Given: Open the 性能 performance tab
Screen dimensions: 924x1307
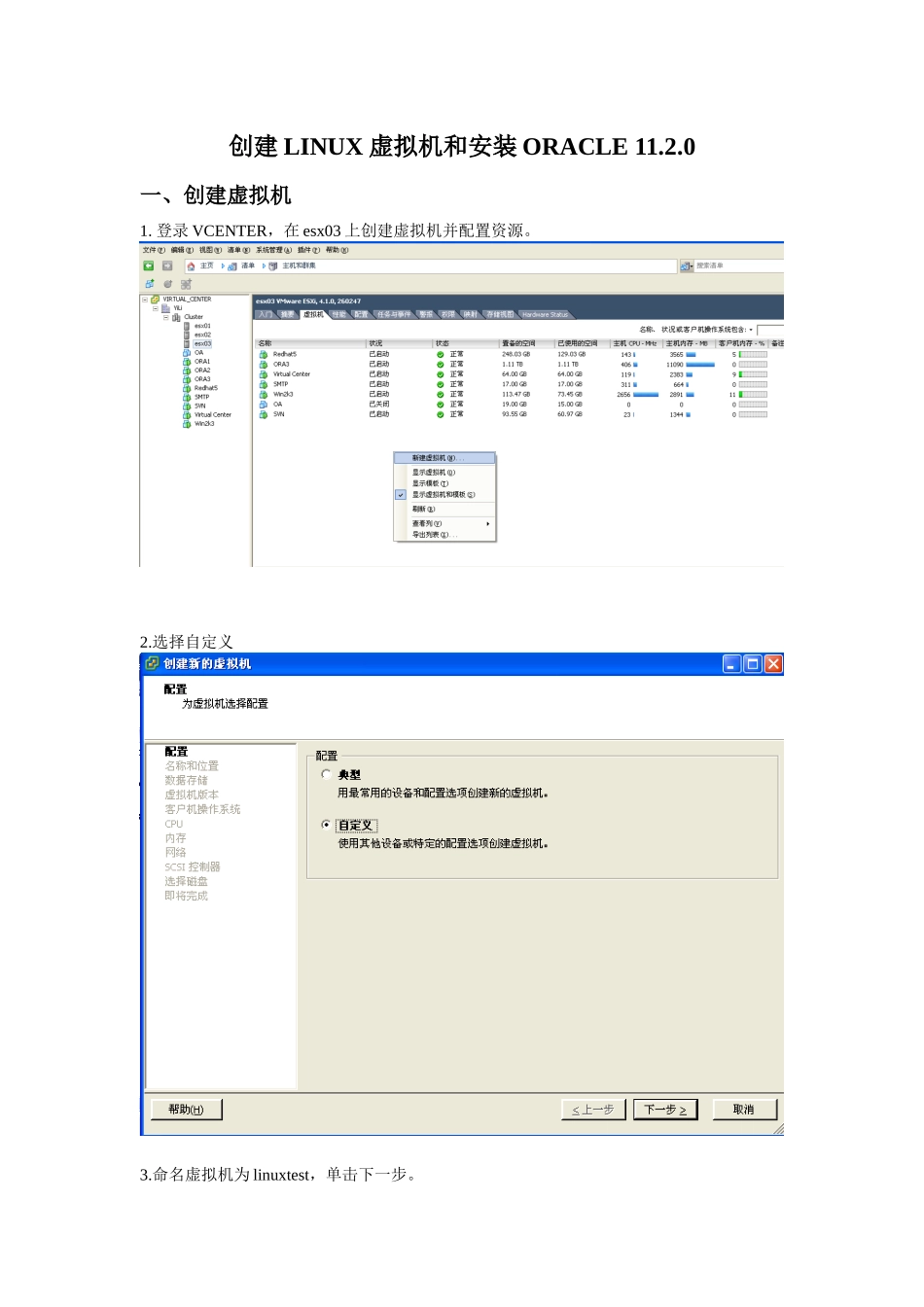Looking at the screenshot, I should (x=338, y=314).
